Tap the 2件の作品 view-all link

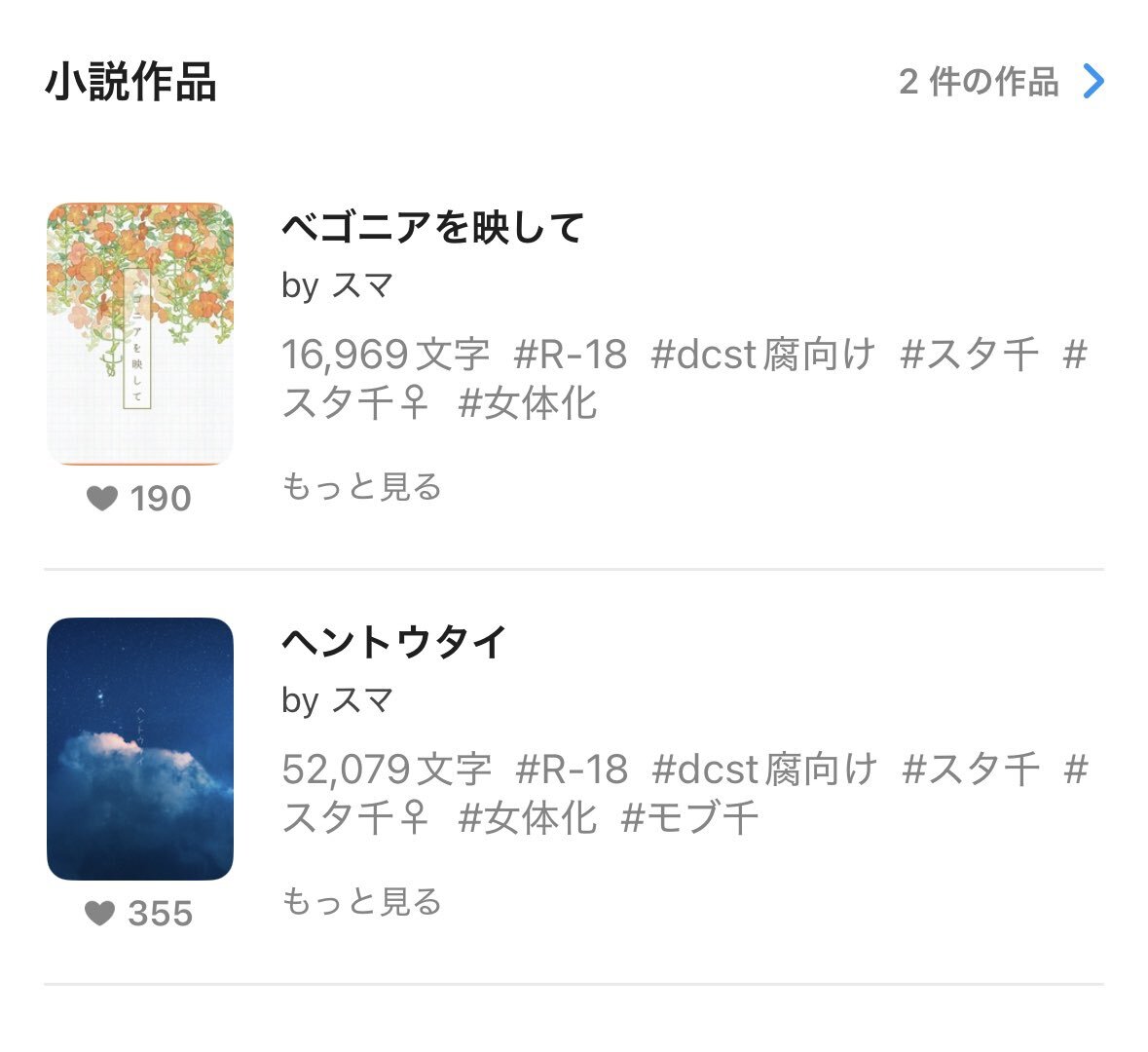point(979,82)
